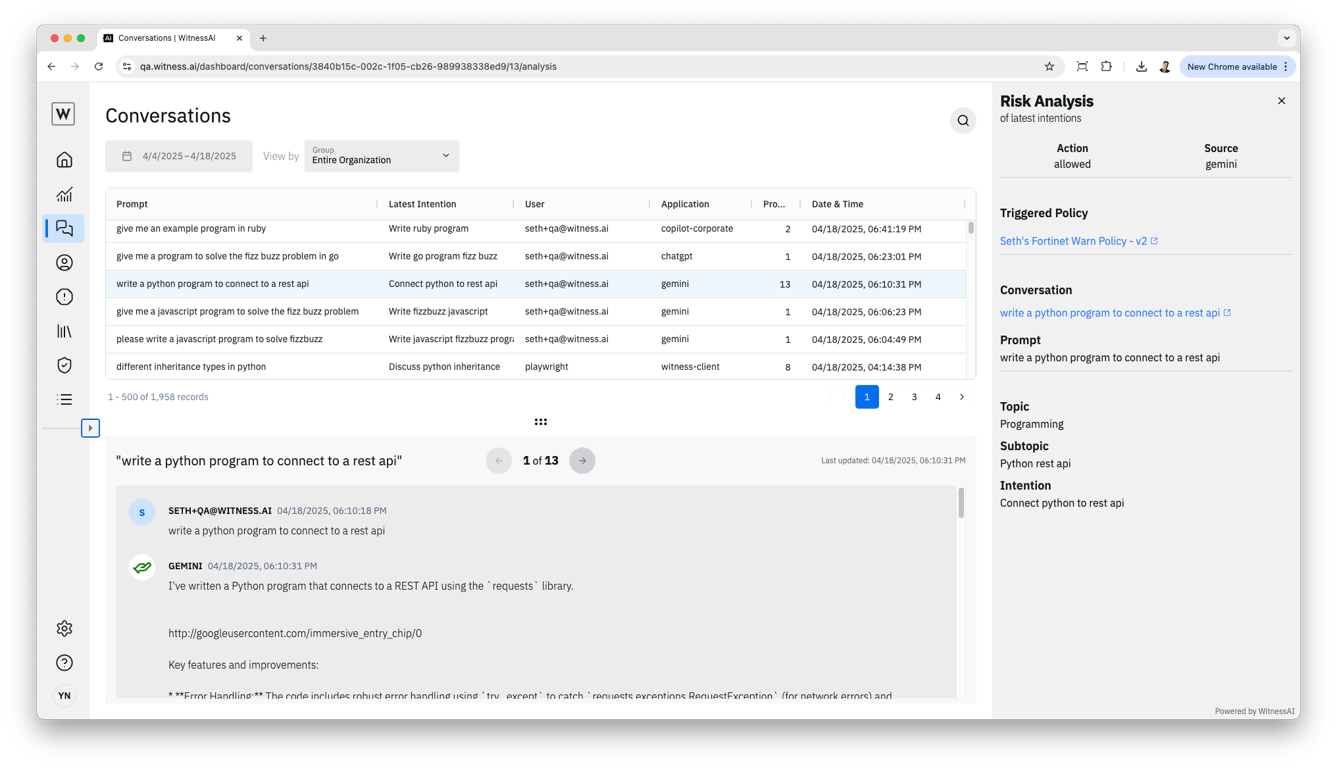The image size is (1337, 768).
Task: Go to next conversation message arrow
Action: point(582,461)
